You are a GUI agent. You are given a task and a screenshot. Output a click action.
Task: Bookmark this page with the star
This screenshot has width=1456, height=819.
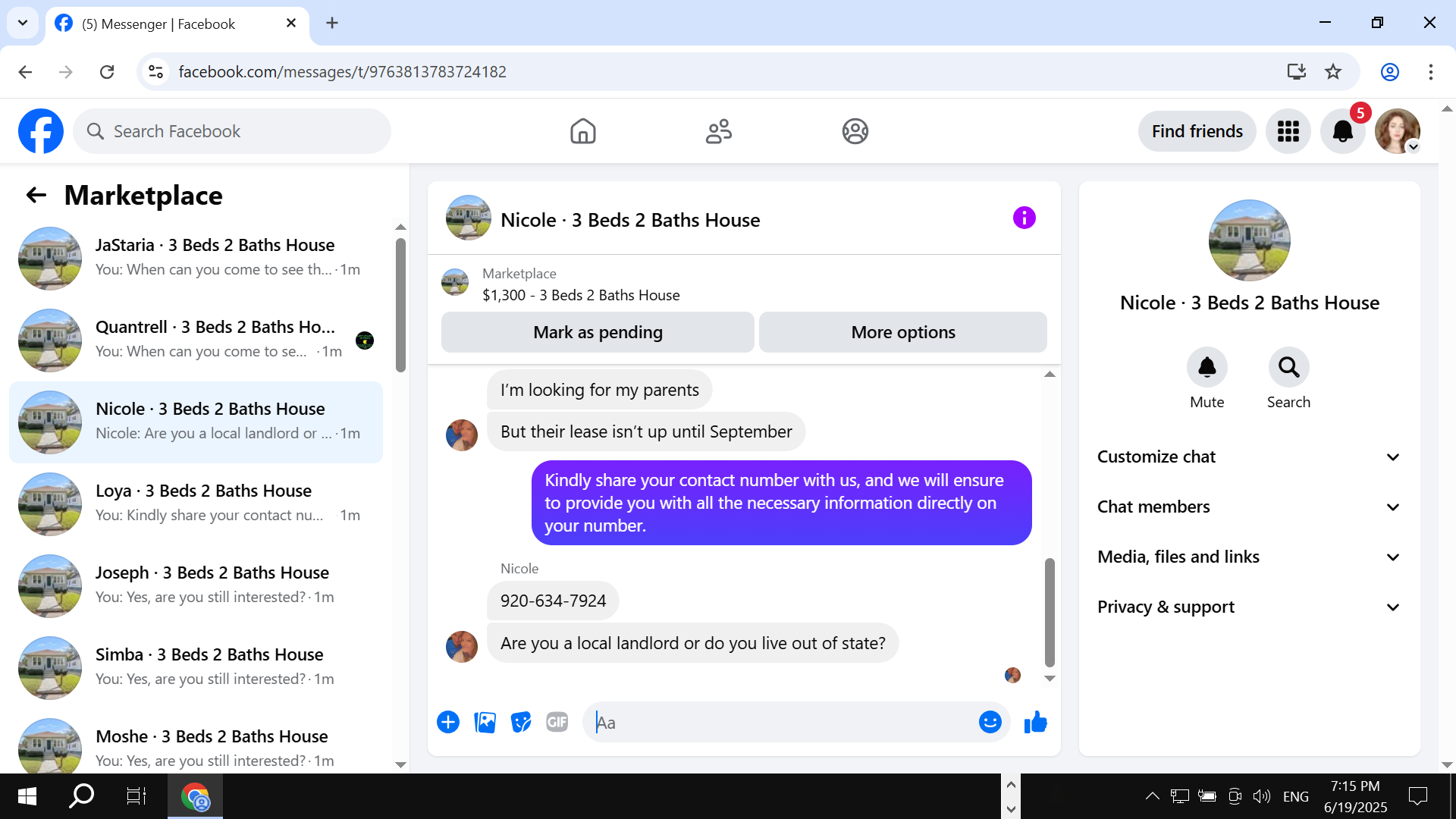pos(1333,72)
